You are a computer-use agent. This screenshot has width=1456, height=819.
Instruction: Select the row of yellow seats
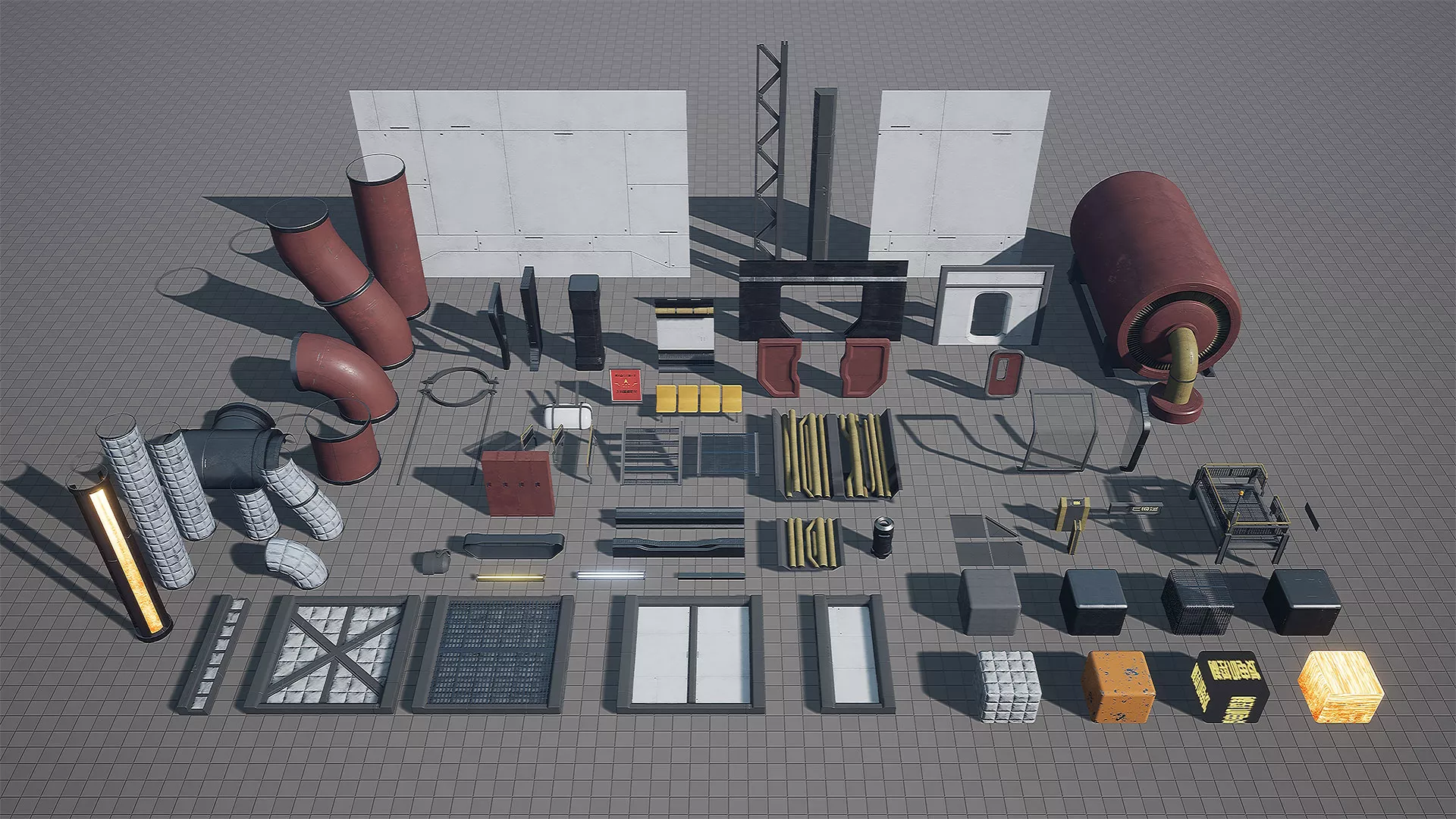click(x=698, y=399)
